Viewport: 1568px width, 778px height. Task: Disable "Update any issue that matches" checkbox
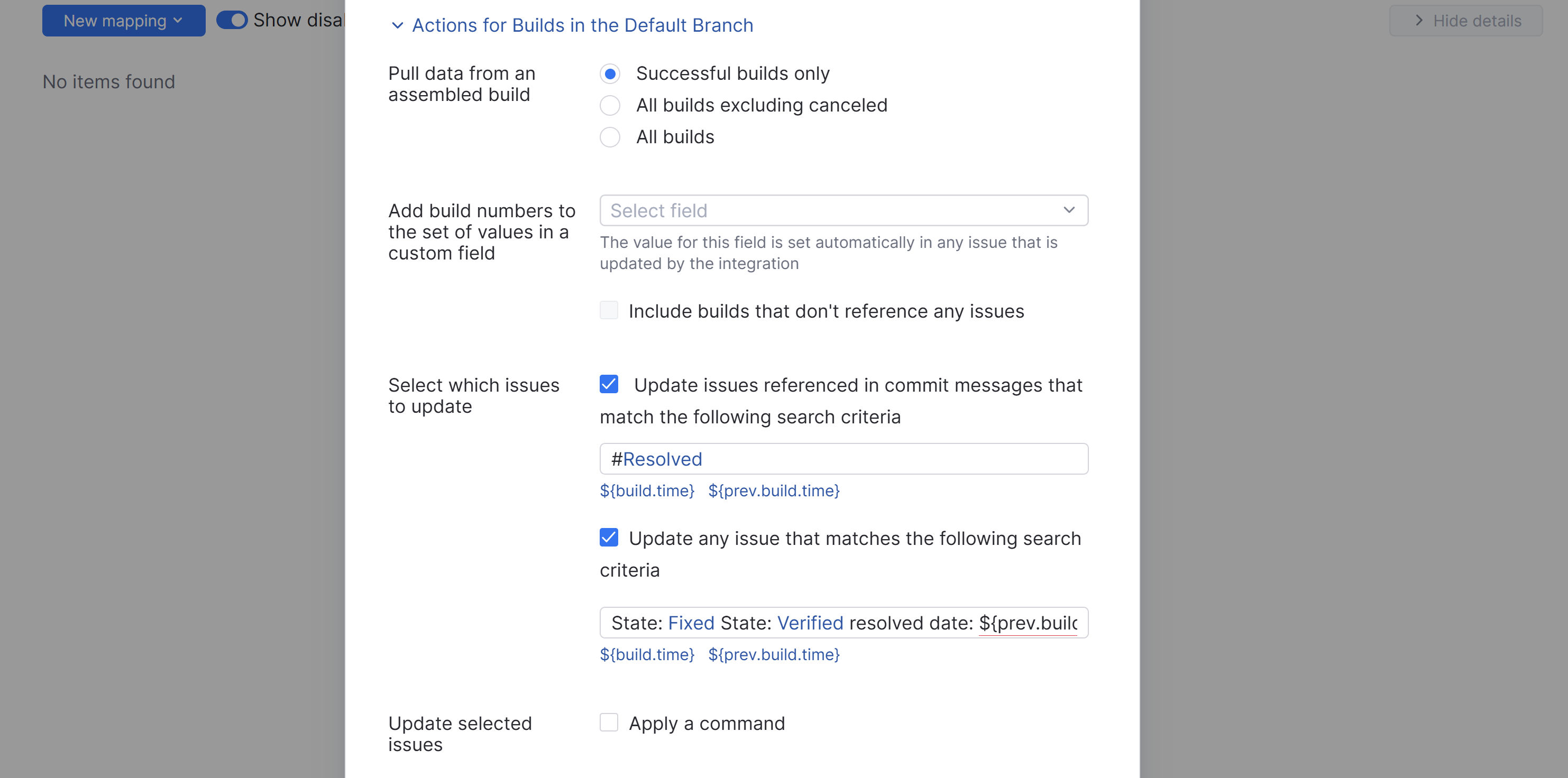(x=609, y=537)
